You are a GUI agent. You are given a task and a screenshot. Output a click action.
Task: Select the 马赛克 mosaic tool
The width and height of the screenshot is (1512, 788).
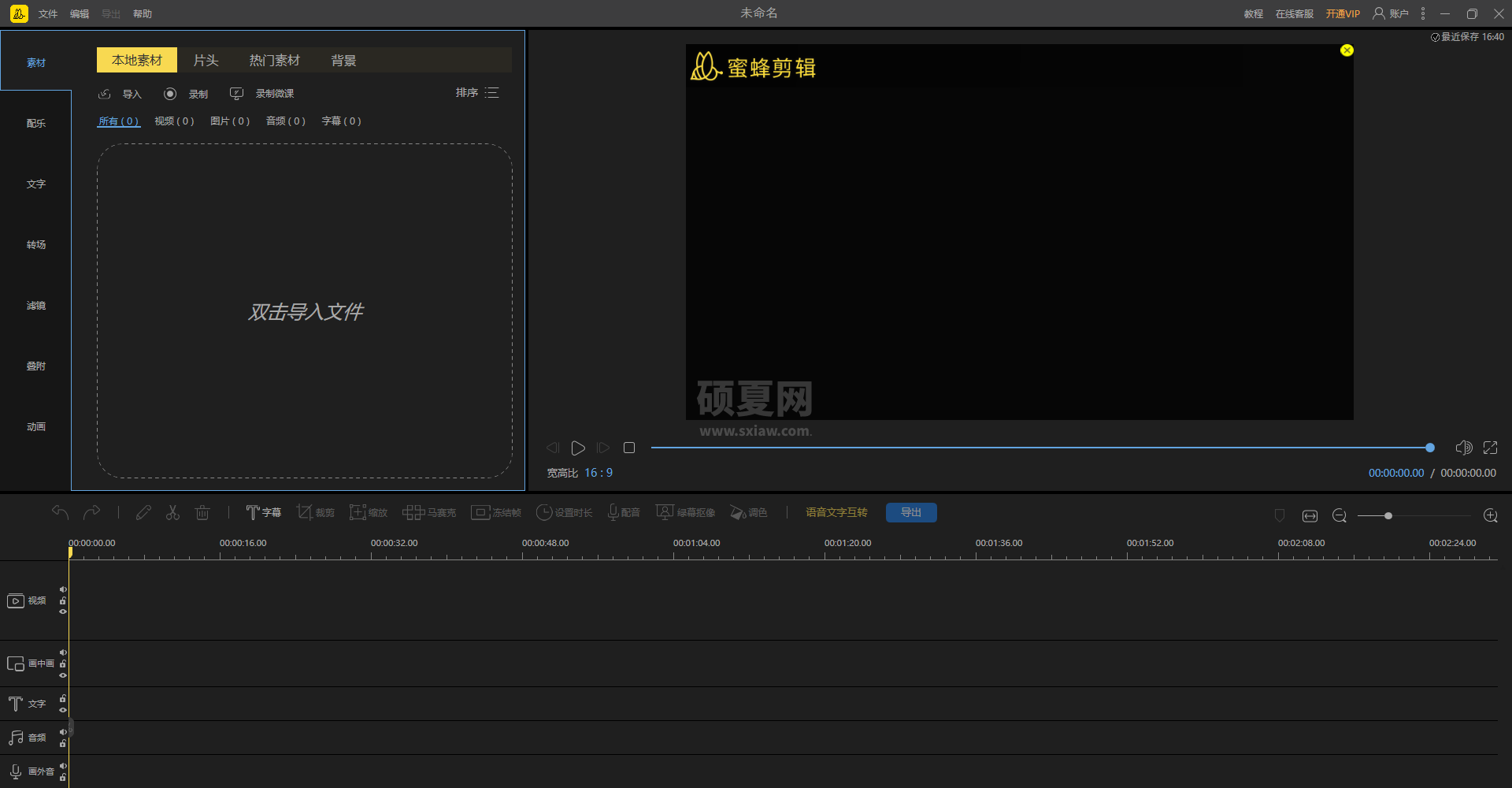429,512
